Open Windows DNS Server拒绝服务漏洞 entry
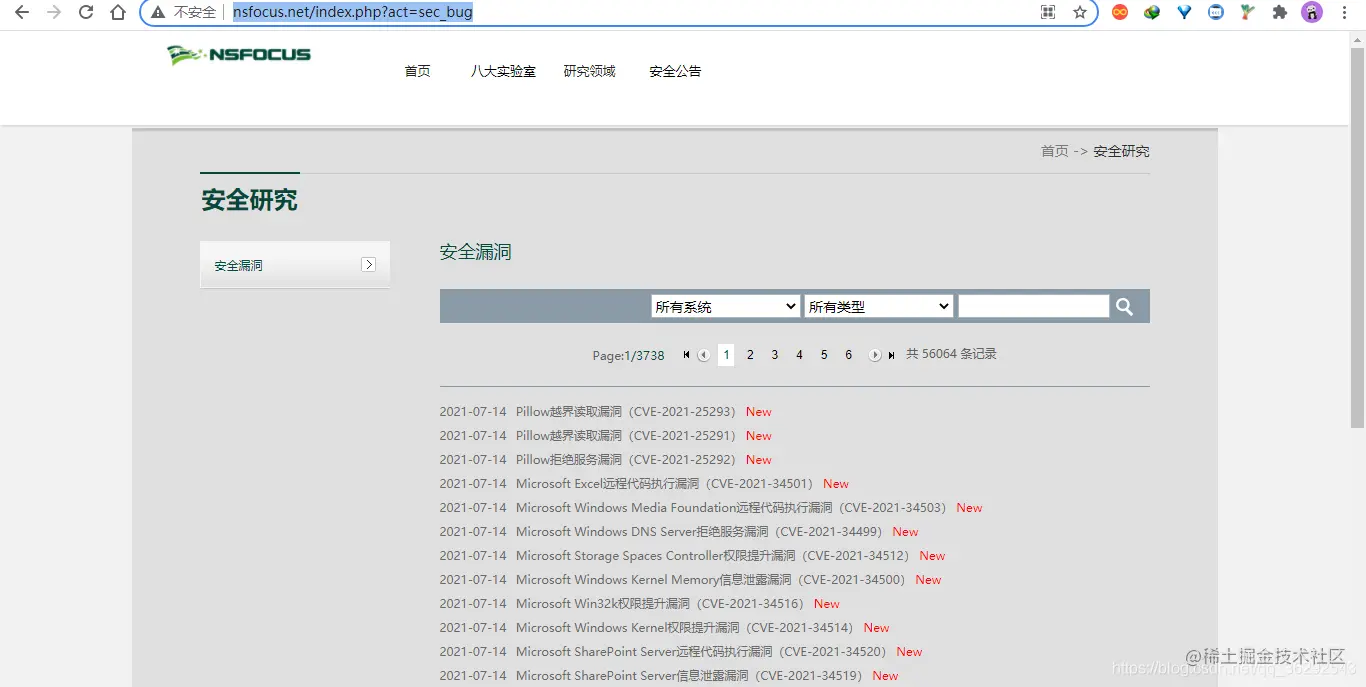 pyautogui.click(x=702, y=532)
